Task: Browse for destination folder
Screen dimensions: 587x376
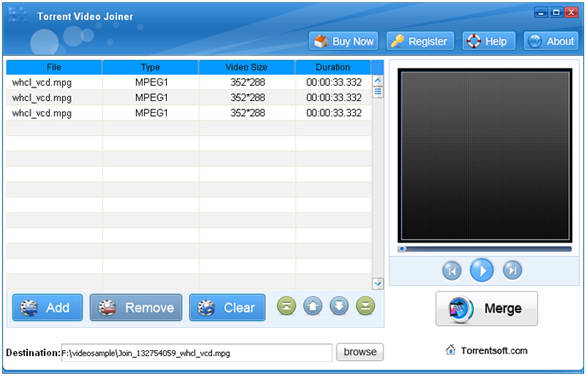Action: point(360,352)
